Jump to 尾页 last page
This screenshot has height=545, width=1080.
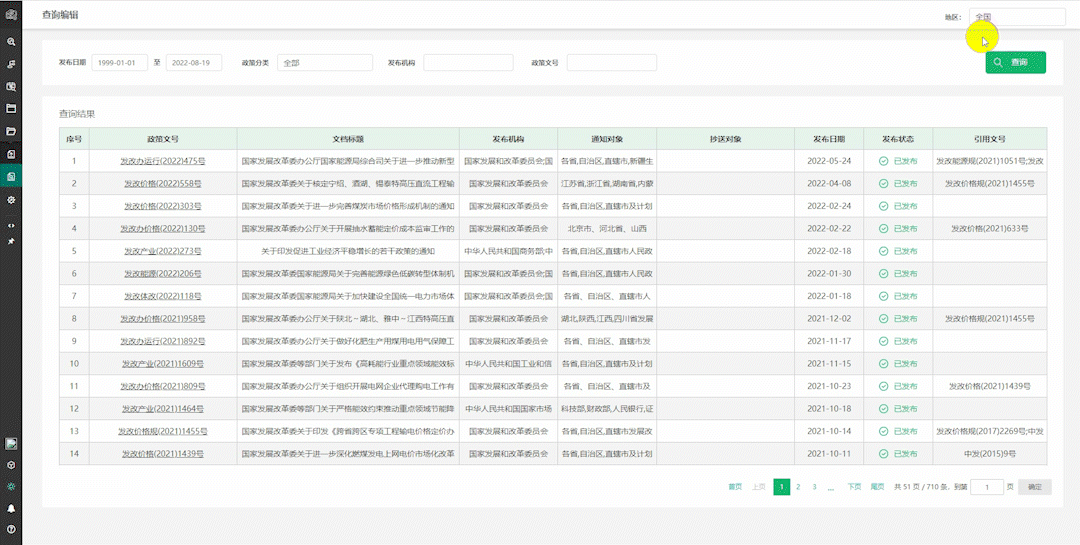tap(877, 487)
